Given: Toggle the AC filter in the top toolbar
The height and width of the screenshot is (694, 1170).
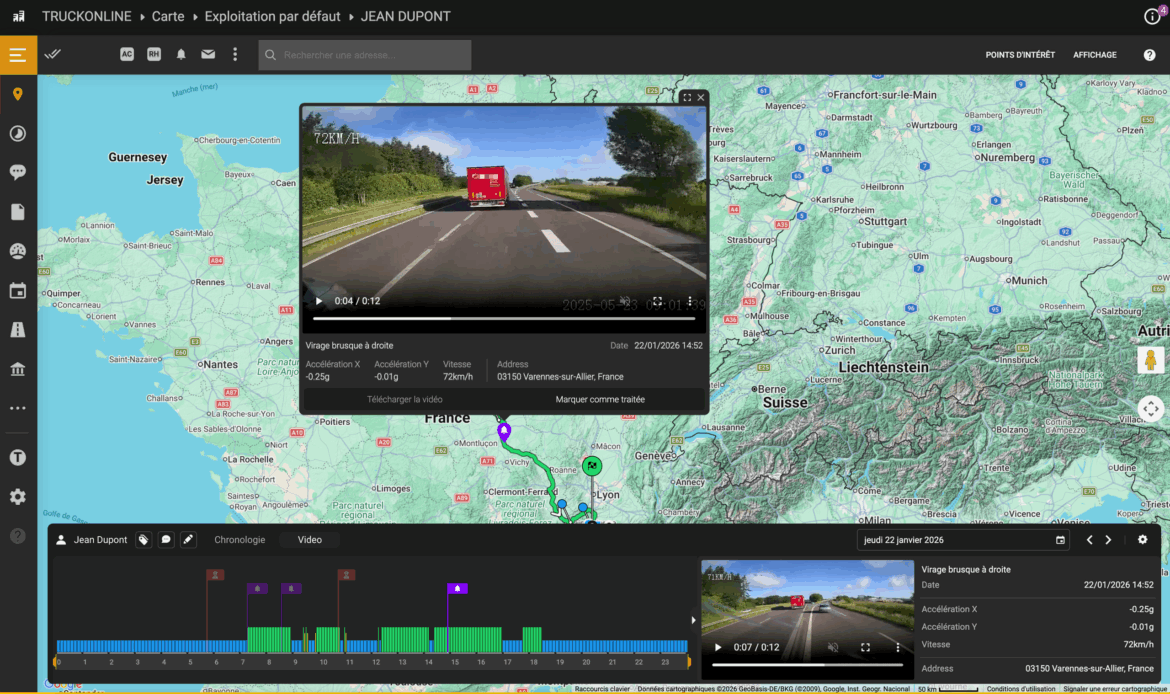Looking at the screenshot, I should point(127,55).
